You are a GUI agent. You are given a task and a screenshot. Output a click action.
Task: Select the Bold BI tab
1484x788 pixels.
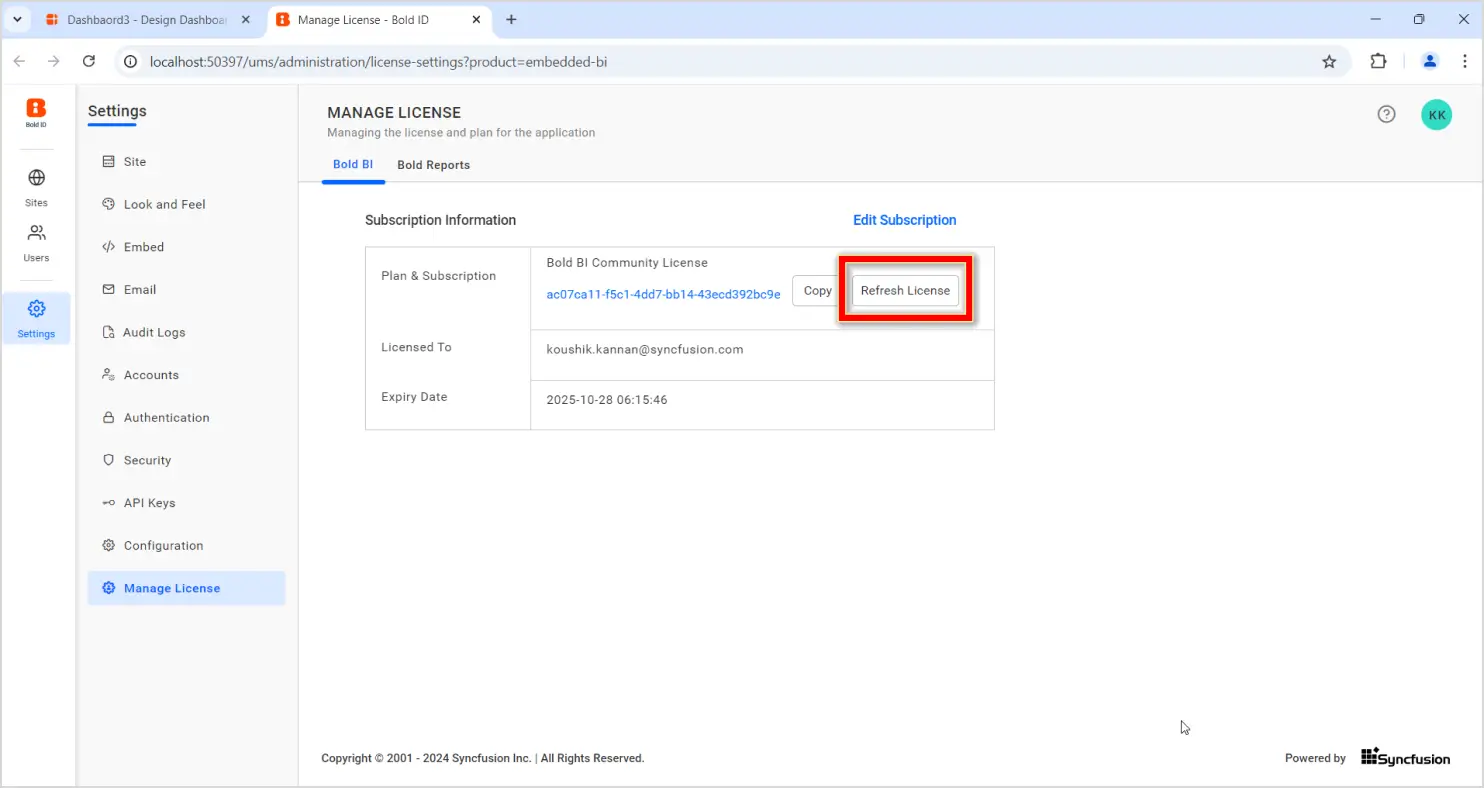[353, 165]
